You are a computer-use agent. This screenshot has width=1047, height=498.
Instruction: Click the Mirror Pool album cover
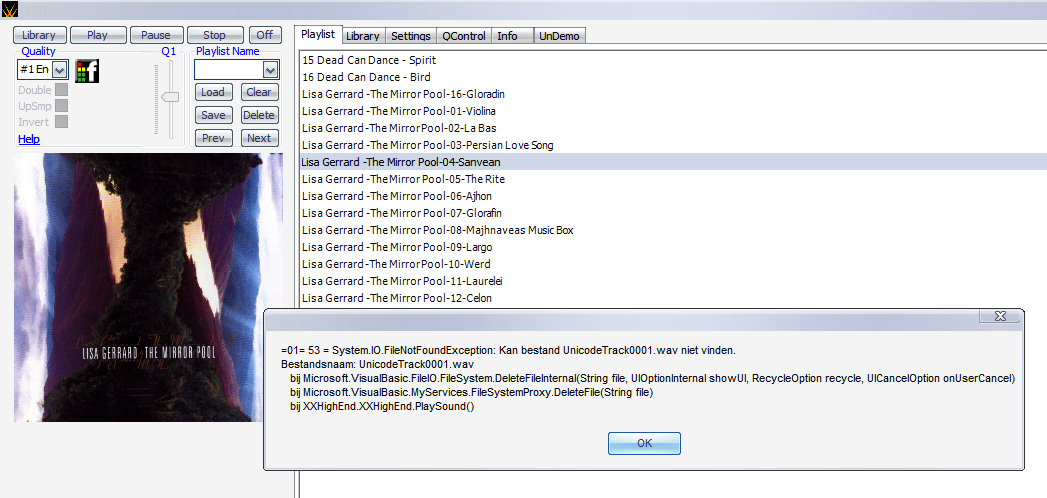tap(148, 288)
